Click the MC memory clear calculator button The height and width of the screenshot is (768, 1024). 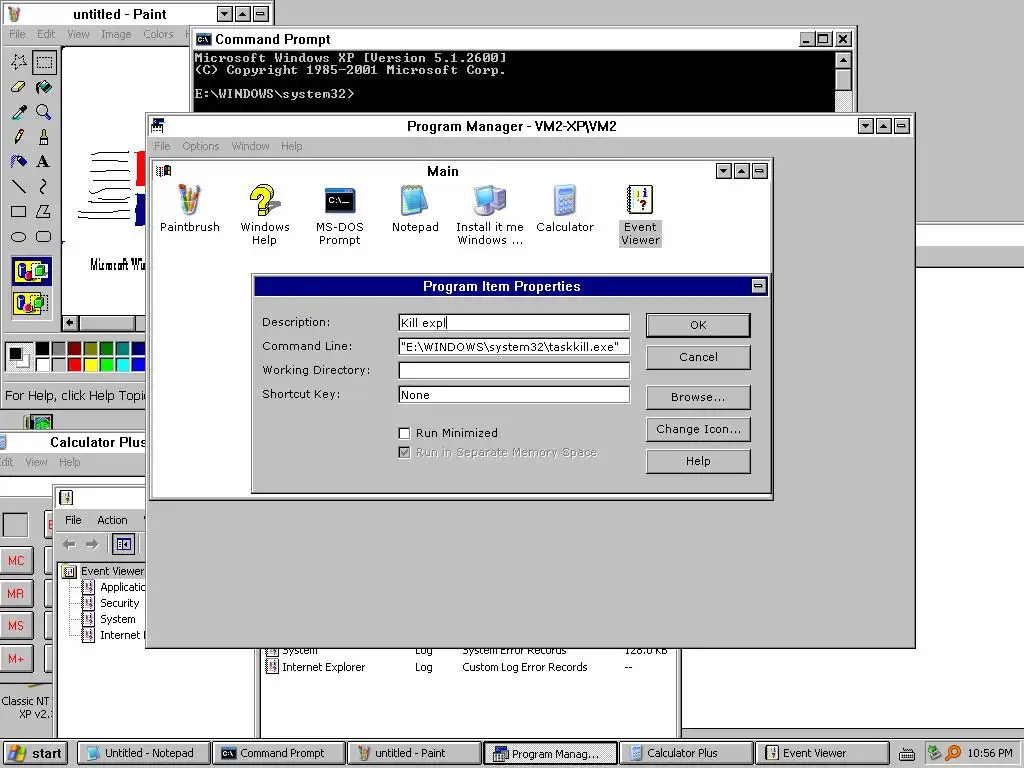pyautogui.click(x=16, y=560)
